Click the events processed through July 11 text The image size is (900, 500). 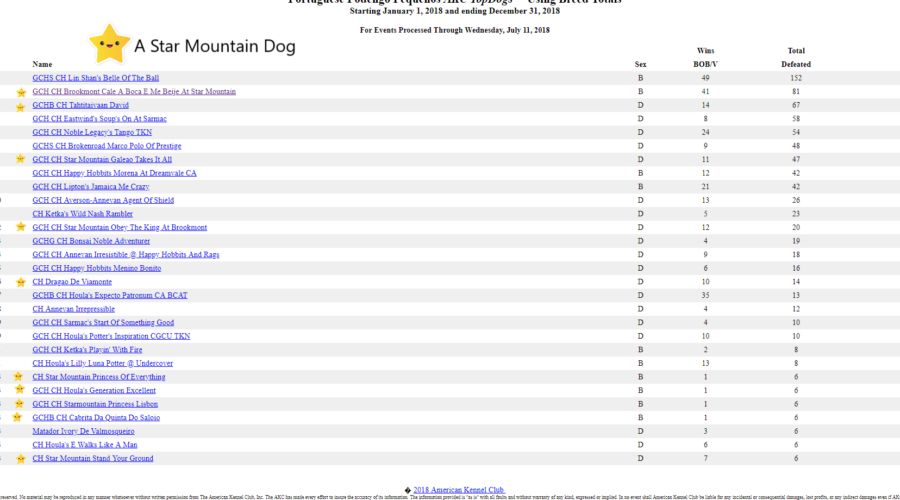[455, 30]
